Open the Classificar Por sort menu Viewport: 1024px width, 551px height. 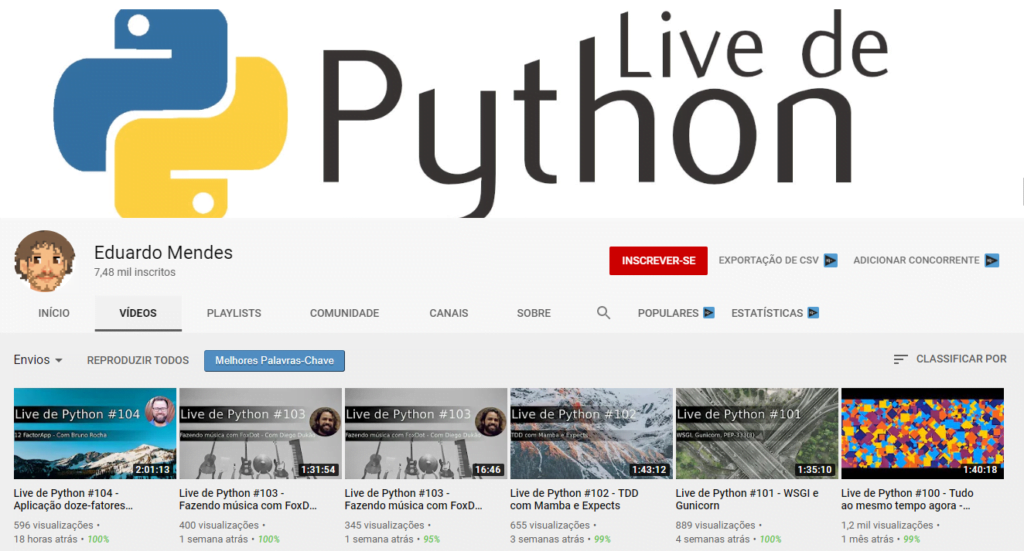coord(960,359)
